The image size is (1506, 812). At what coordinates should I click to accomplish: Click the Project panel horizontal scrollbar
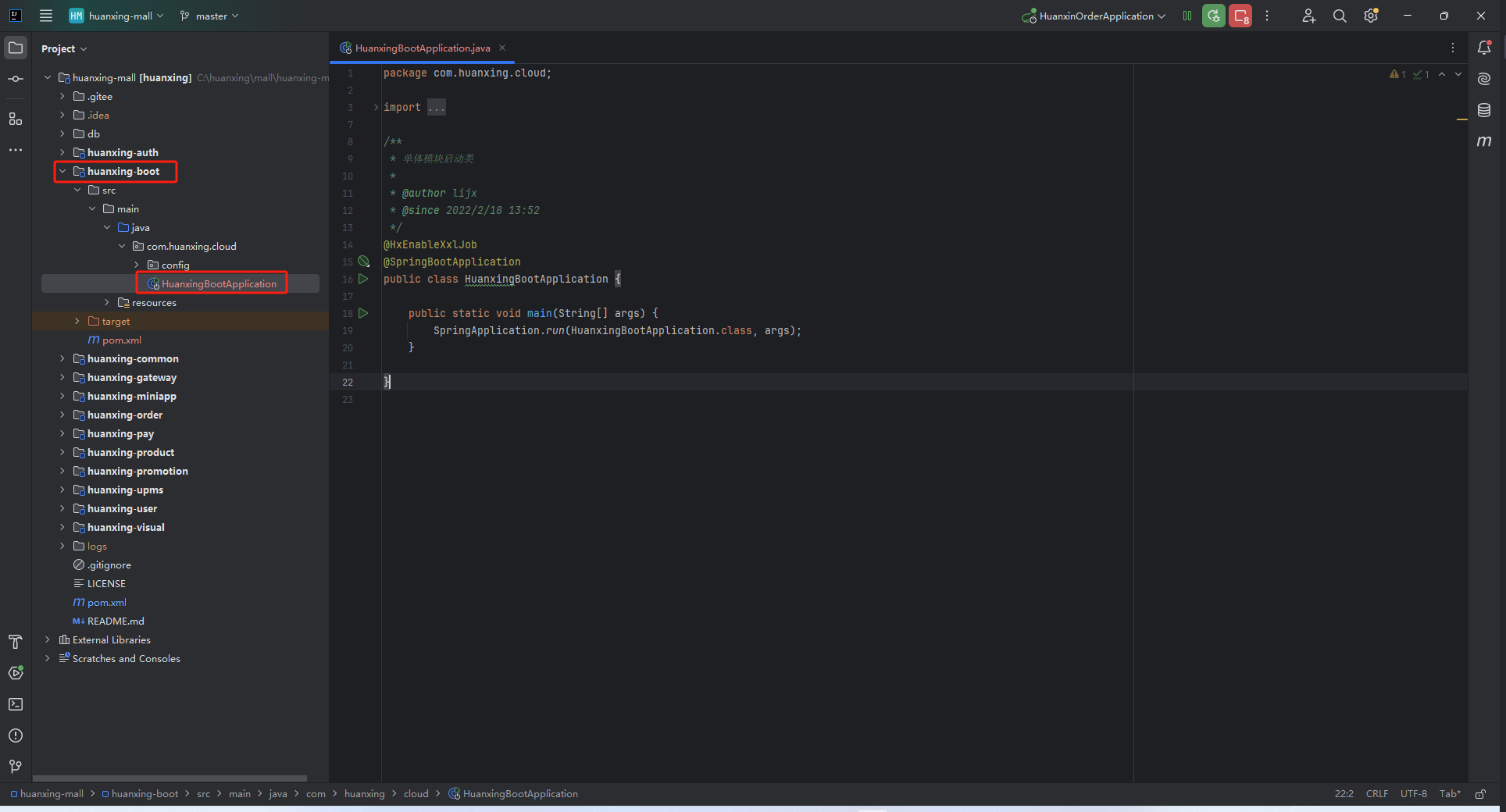[x=170, y=778]
